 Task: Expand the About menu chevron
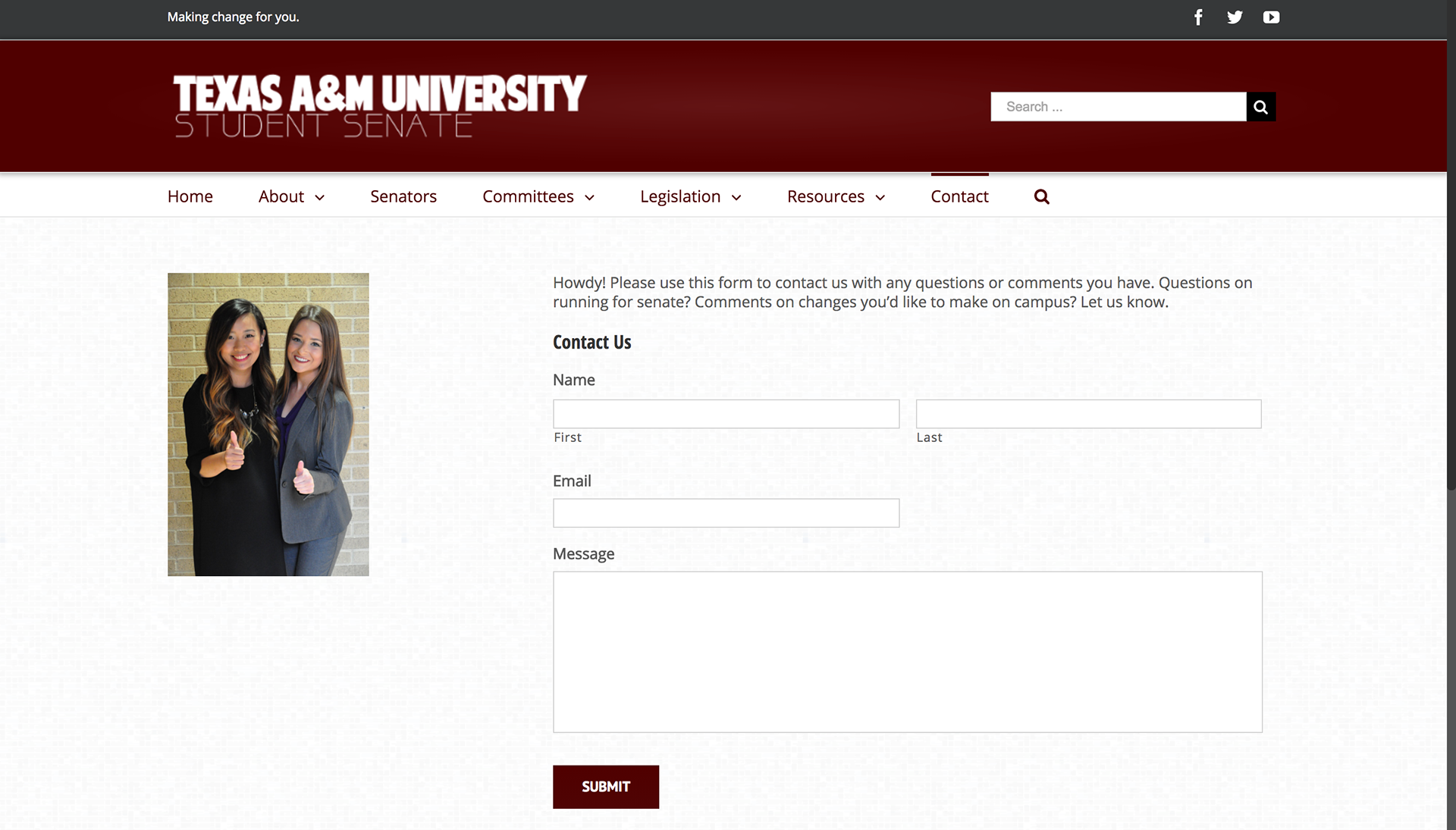tap(320, 197)
